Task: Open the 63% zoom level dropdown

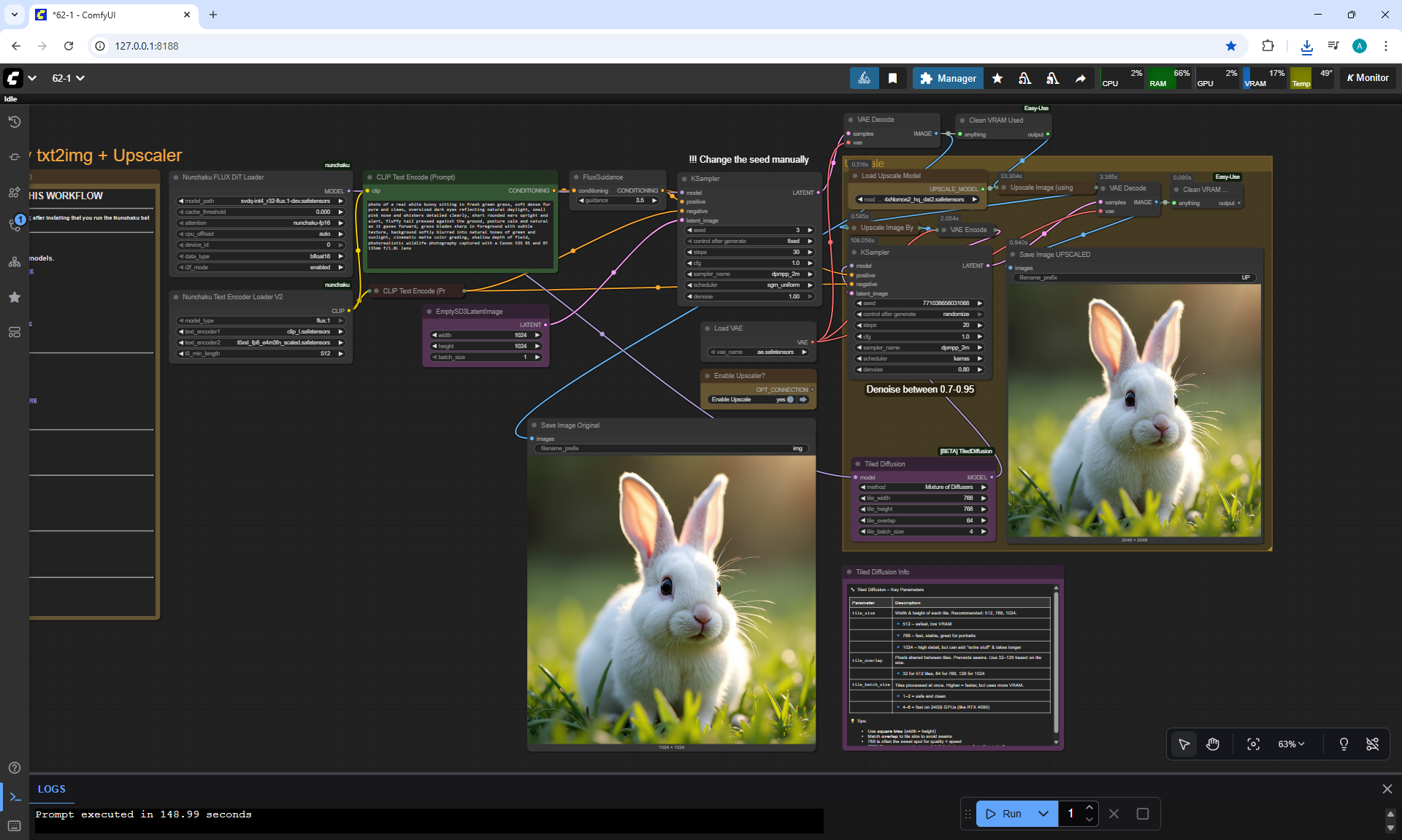Action: 1290,744
